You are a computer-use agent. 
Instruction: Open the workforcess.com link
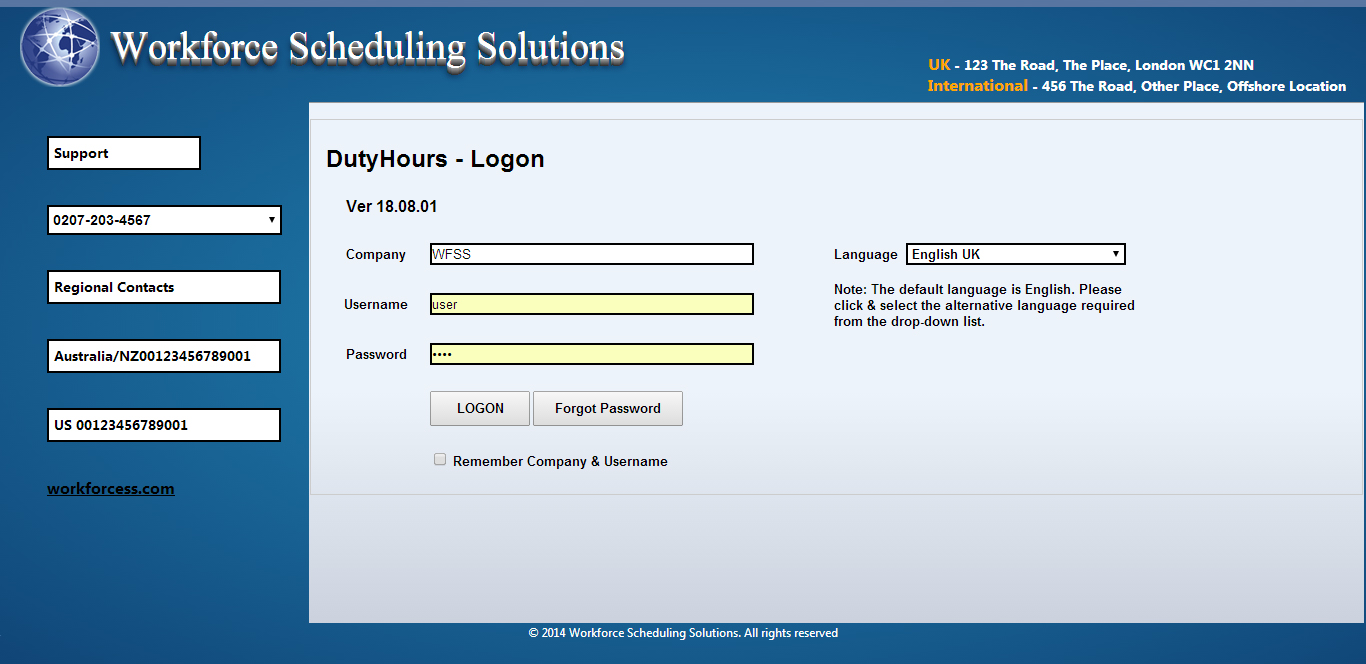coord(111,489)
